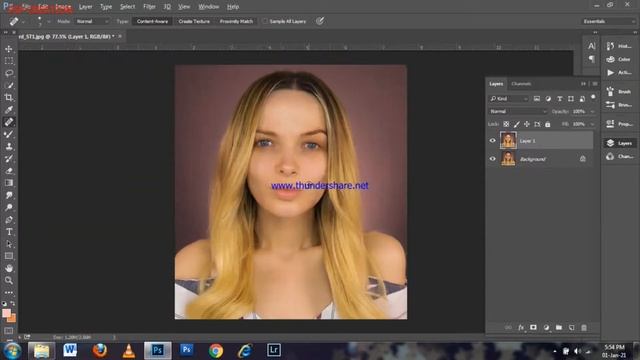Create a new adjustment layer icon
Viewport: 640px width, 360px height.
[x=546, y=327]
